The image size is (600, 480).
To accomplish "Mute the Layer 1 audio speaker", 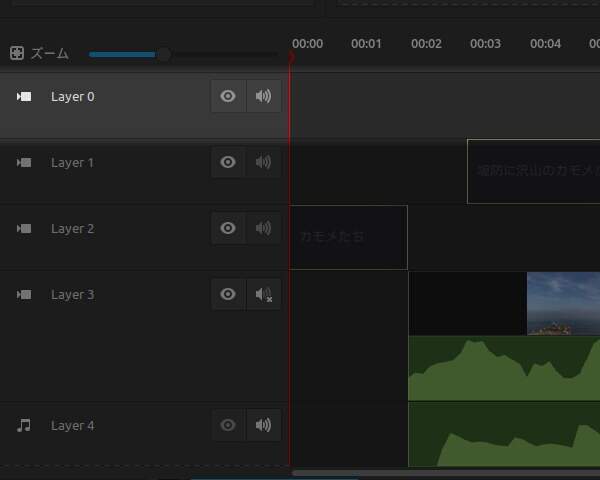I will (263, 163).
